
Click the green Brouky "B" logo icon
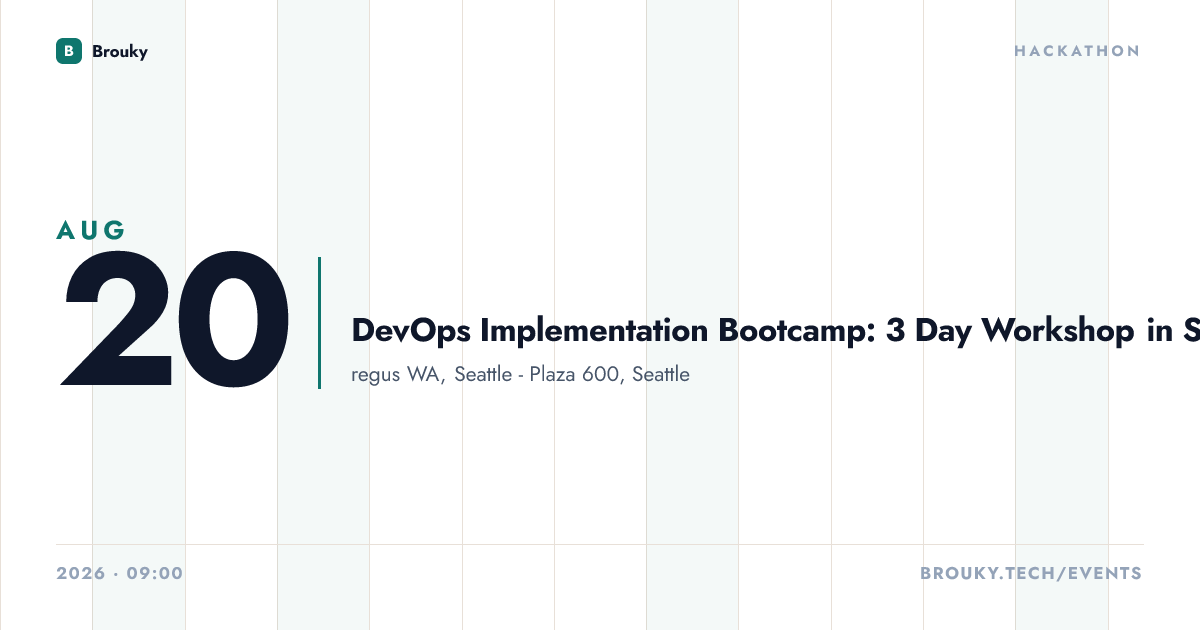(68, 51)
